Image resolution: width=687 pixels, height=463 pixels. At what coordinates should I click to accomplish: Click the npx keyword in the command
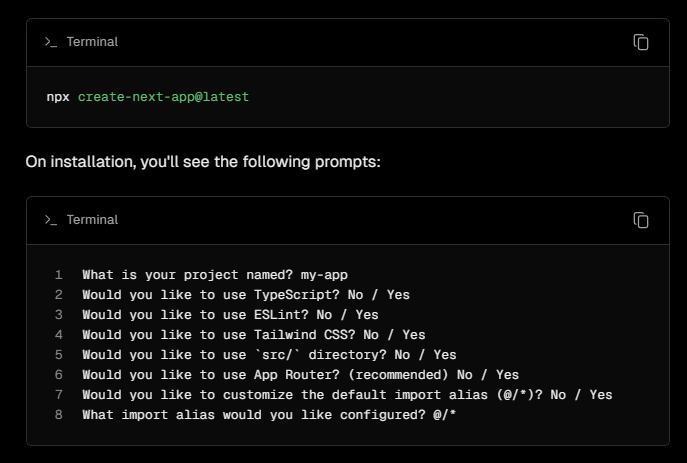coord(58,97)
